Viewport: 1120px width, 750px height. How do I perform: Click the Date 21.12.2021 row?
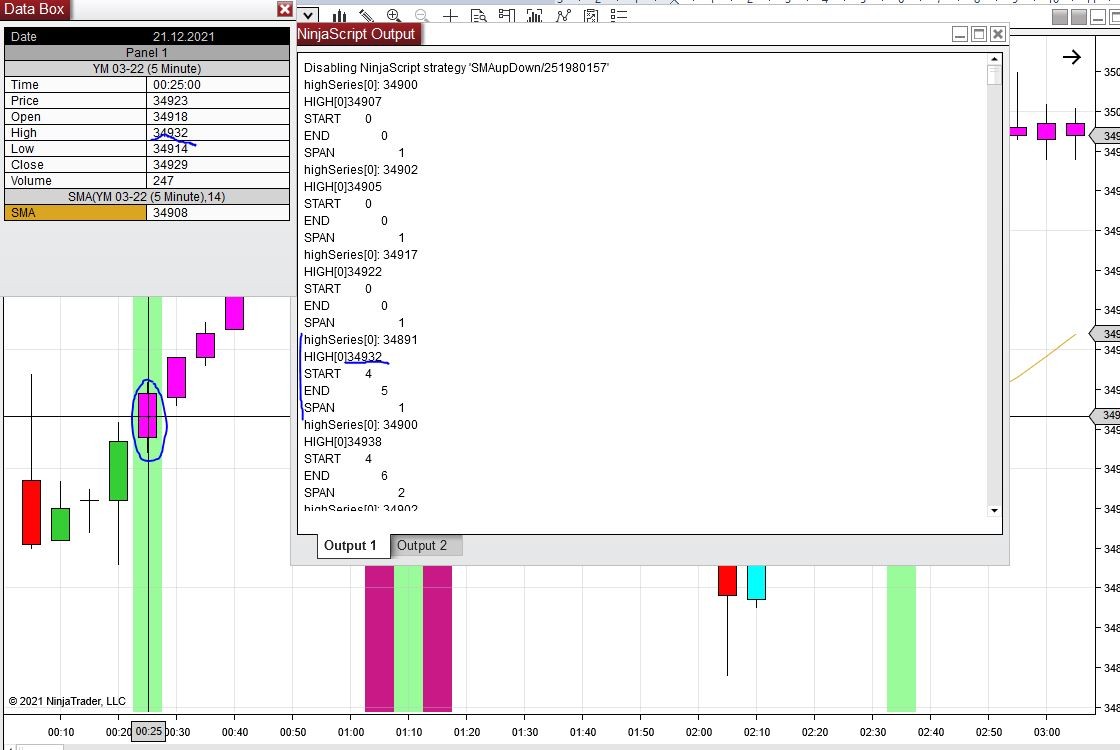point(146,36)
